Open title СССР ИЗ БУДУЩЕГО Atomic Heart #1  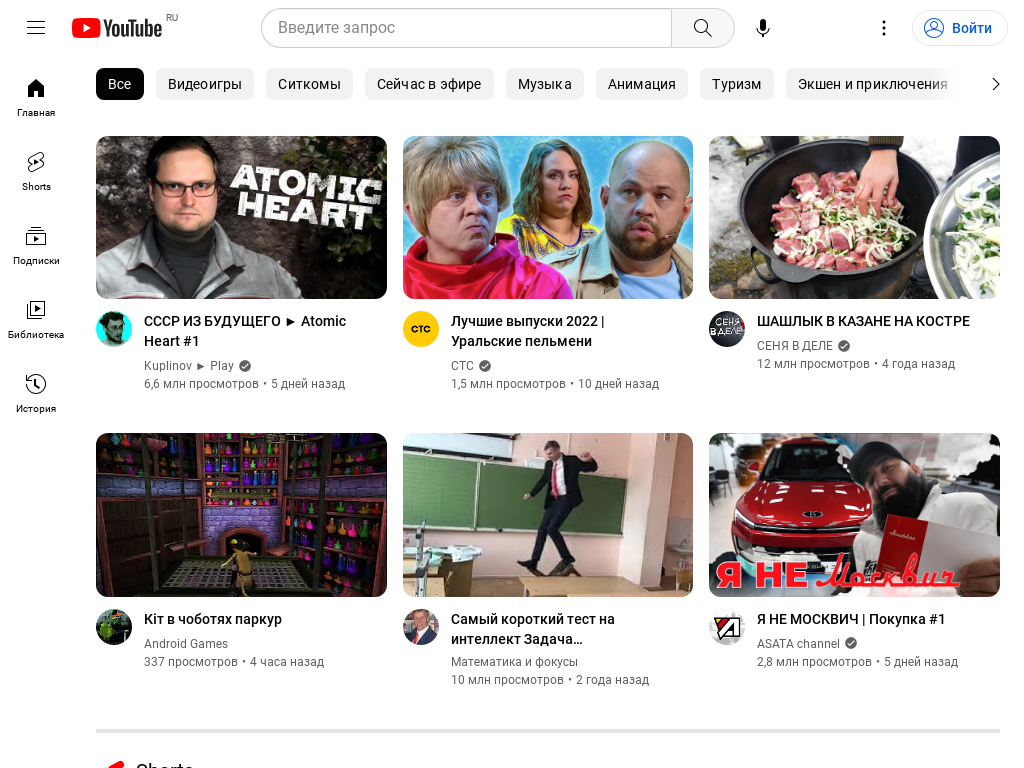(x=245, y=331)
